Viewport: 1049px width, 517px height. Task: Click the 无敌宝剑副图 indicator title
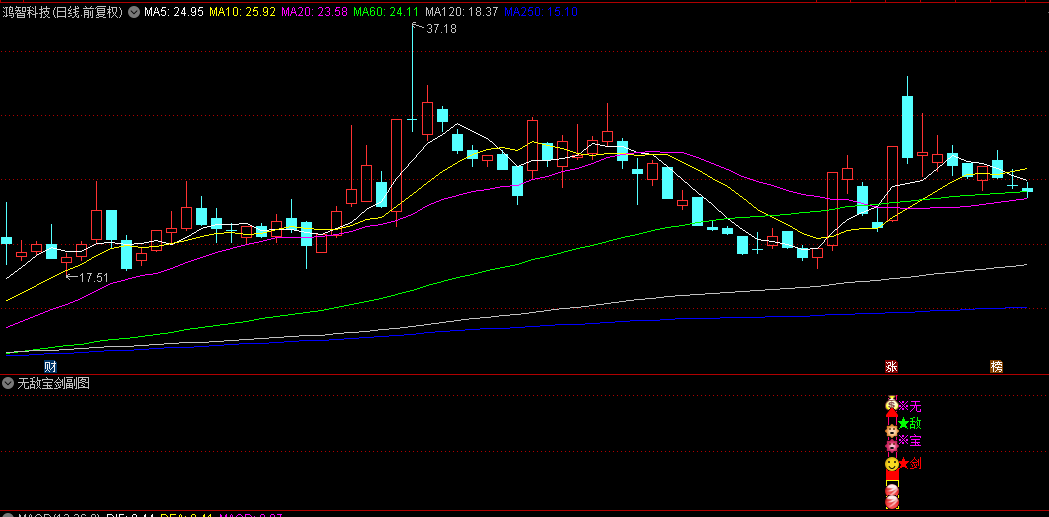pos(54,383)
